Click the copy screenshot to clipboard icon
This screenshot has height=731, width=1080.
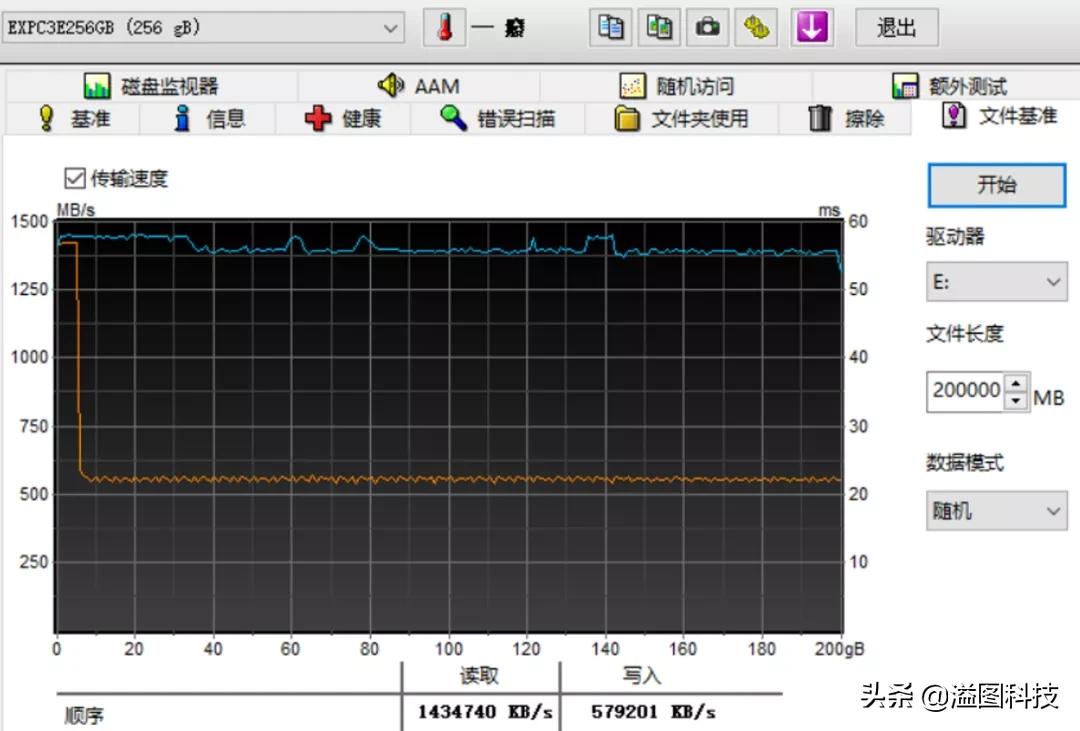click(659, 28)
